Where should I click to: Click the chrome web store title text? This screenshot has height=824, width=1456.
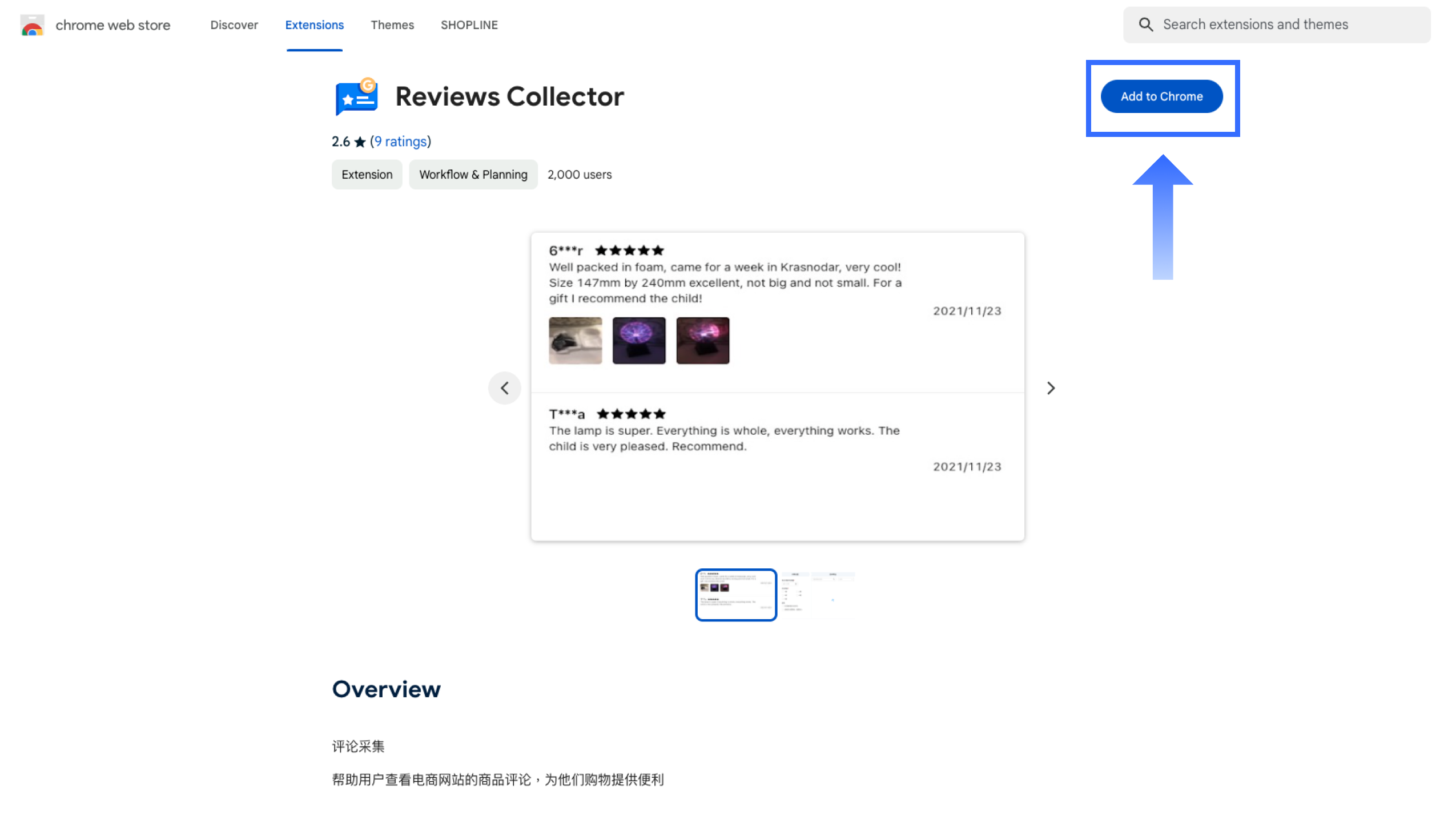(x=112, y=25)
